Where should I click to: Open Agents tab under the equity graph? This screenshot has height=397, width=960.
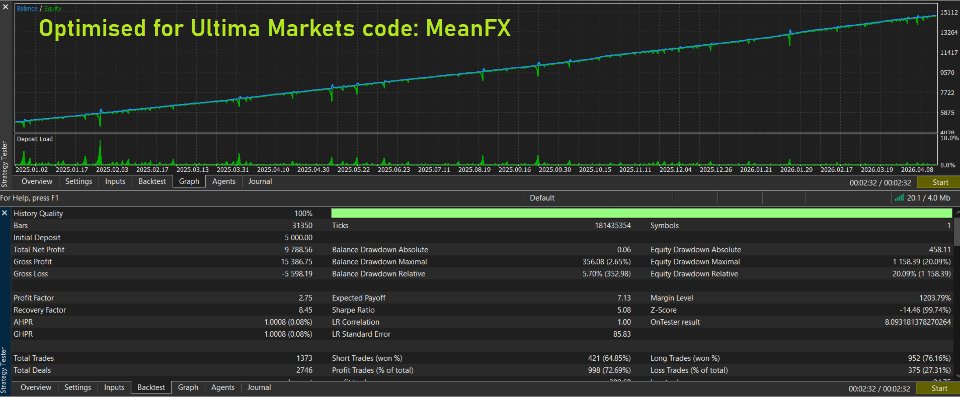pos(223,181)
